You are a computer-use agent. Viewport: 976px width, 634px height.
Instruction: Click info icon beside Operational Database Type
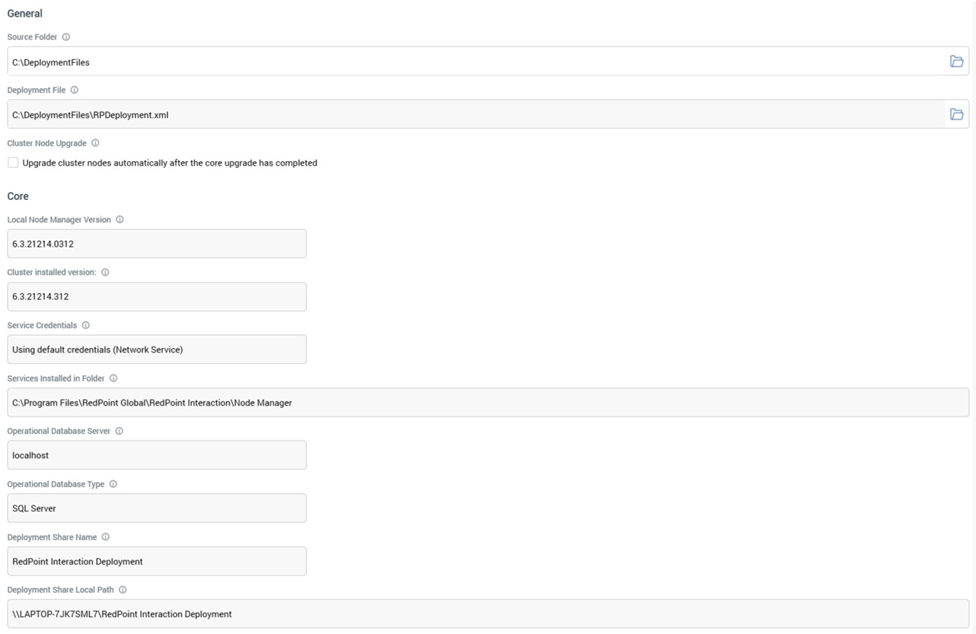click(x=113, y=484)
